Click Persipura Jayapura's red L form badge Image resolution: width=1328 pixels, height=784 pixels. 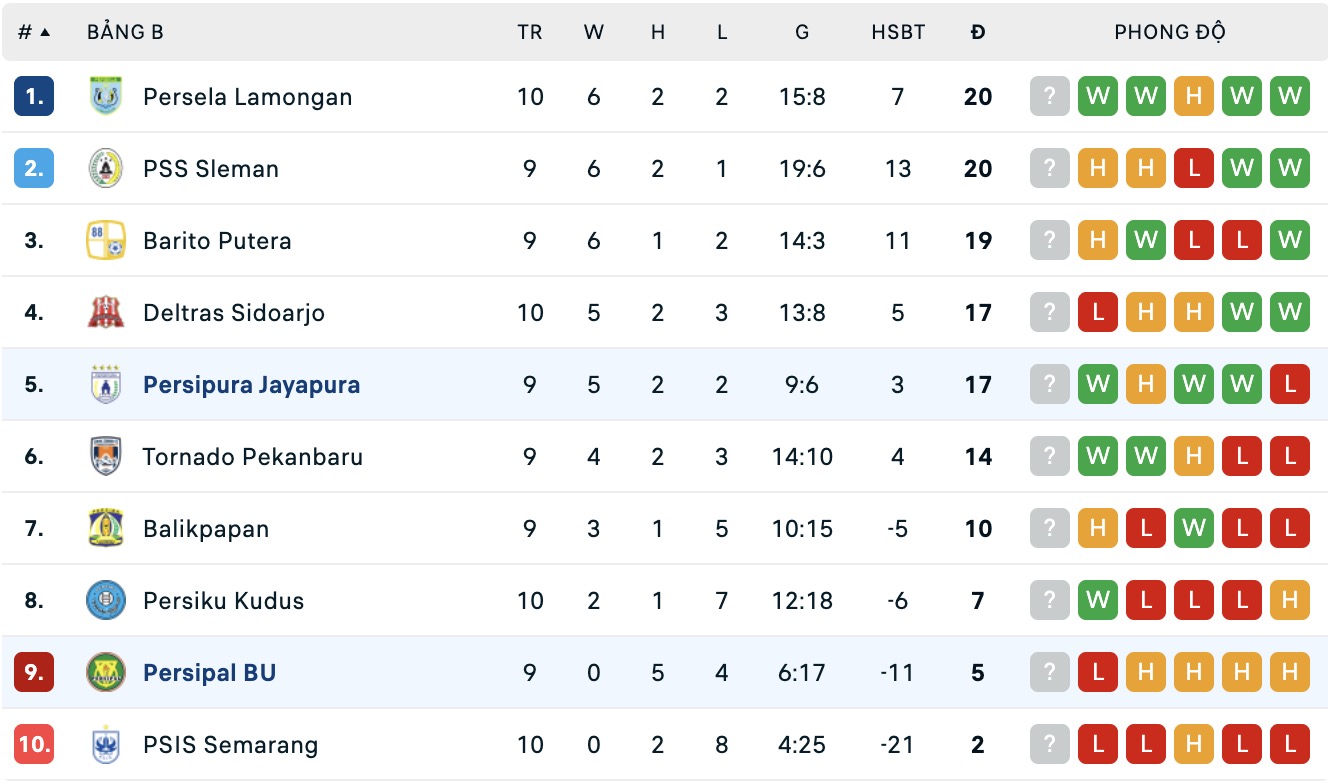point(1290,385)
